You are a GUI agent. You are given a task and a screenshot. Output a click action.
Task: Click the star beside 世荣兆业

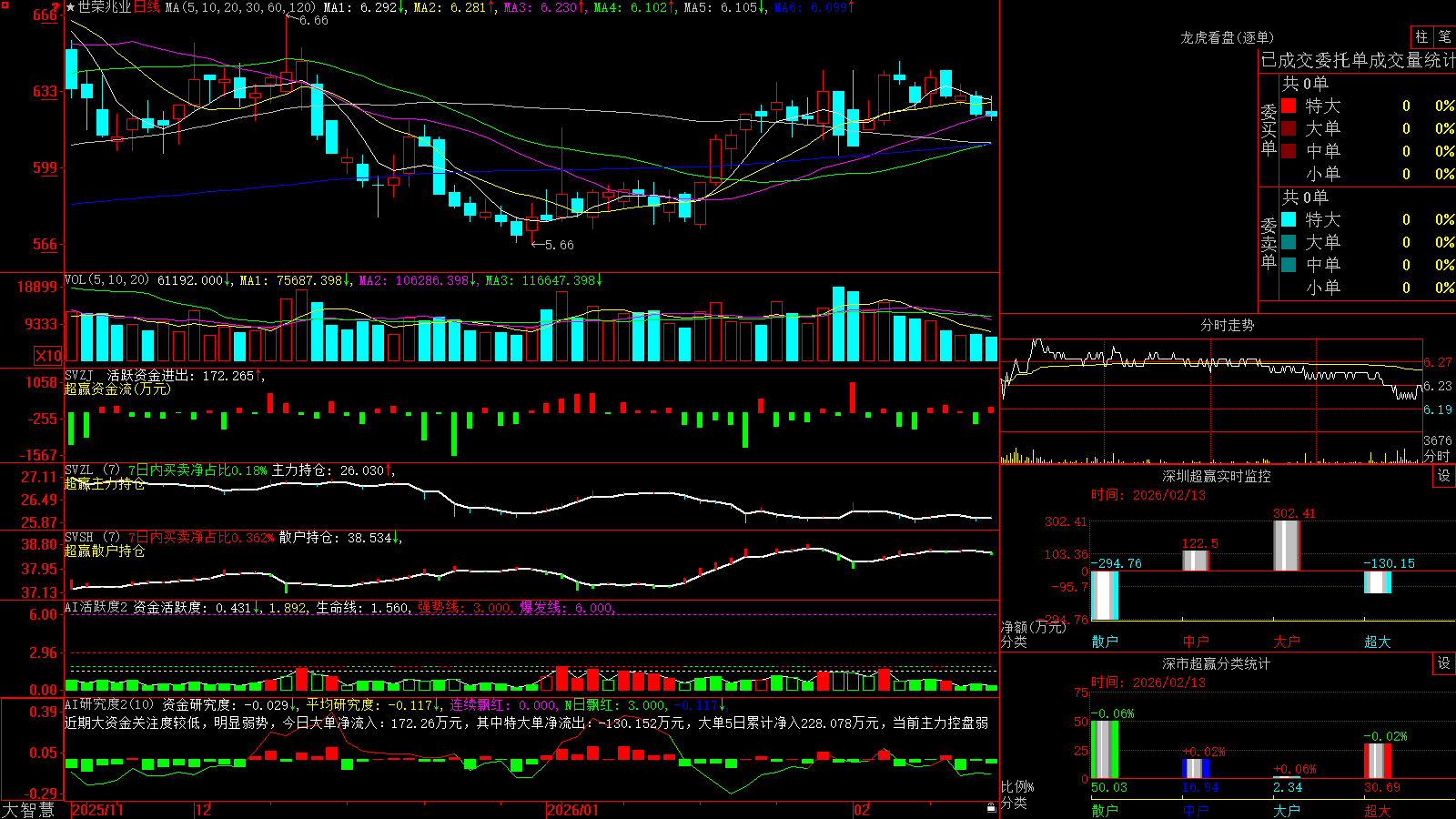tap(70, 7)
